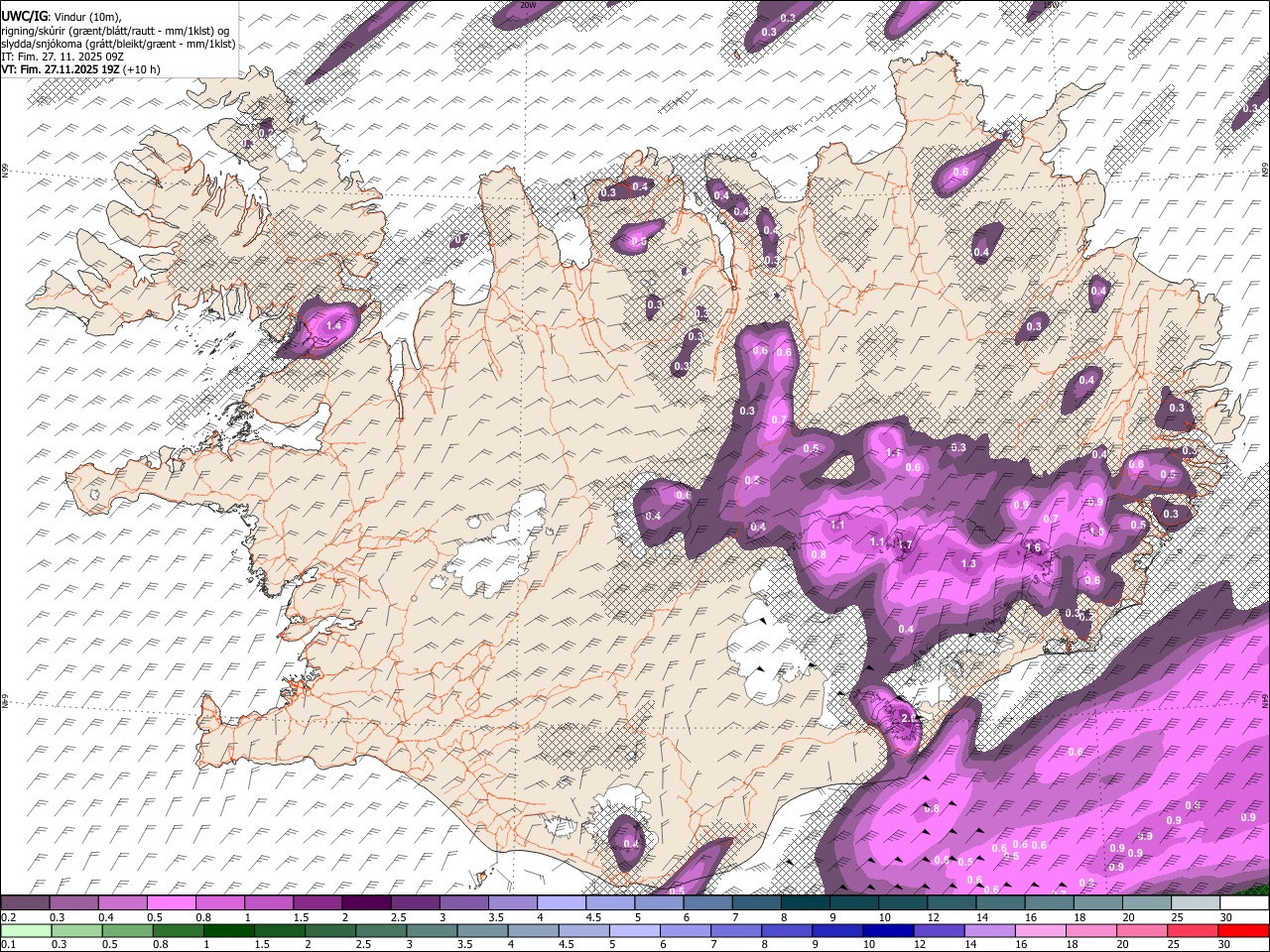The height and width of the screenshot is (952, 1270).
Task: Click the '30' label under the upper legend row
Action: coord(1226,917)
